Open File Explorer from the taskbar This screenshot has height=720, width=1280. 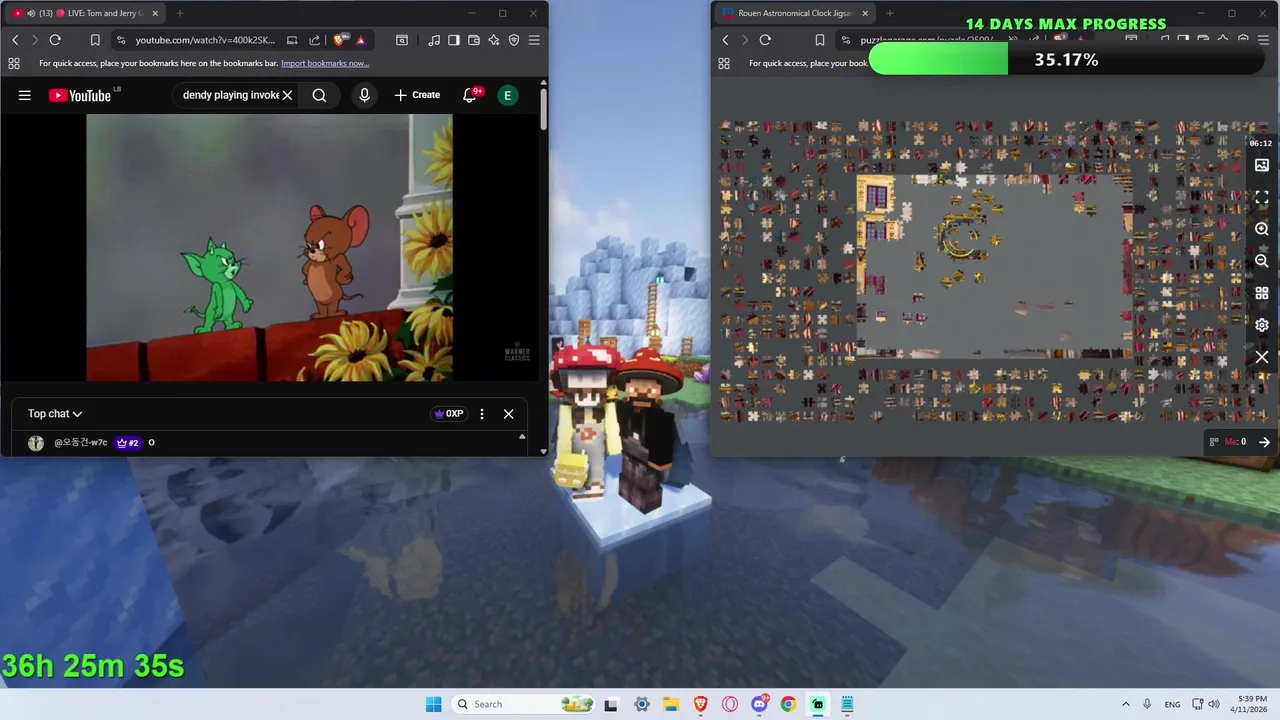671,704
